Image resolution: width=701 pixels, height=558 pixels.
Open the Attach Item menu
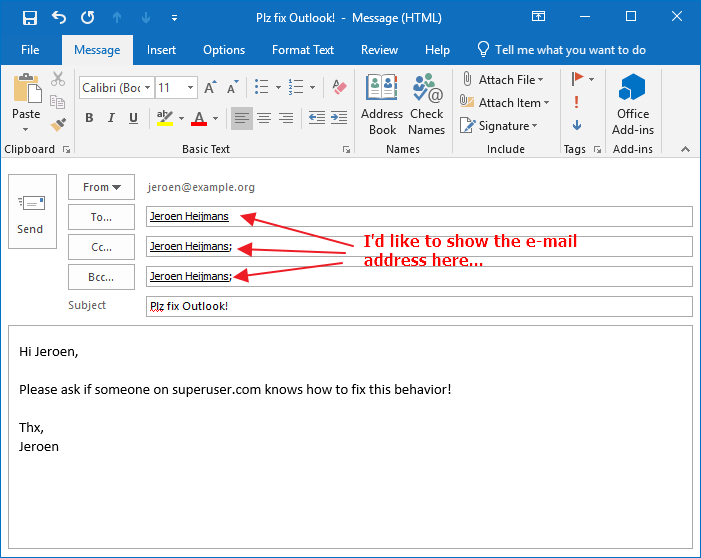[x=505, y=103]
